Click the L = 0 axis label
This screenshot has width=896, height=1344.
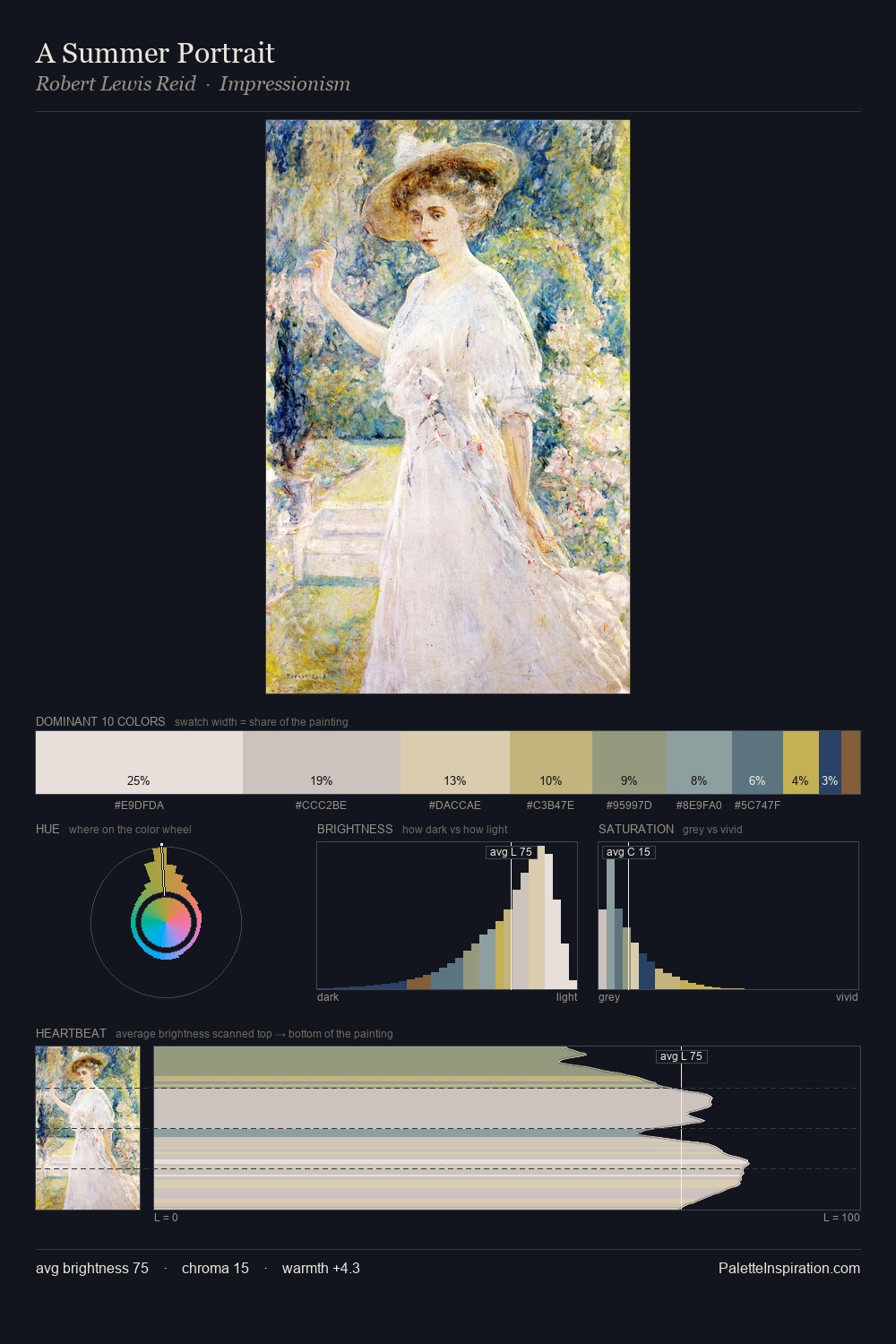pos(166,1218)
